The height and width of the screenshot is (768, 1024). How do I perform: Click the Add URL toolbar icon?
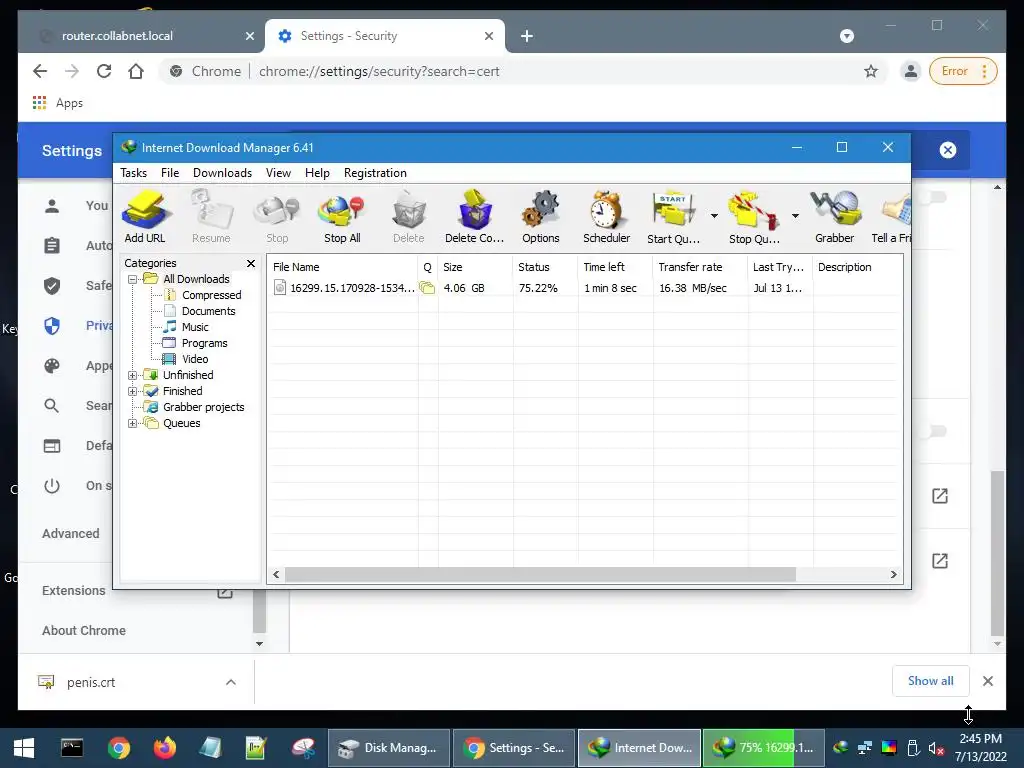tap(145, 217)
